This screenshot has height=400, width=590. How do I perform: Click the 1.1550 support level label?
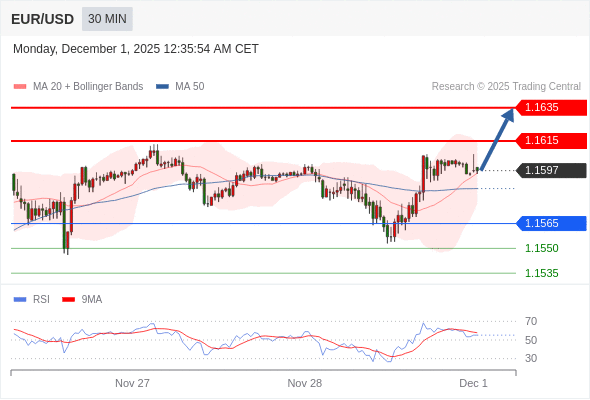[542, 248]
